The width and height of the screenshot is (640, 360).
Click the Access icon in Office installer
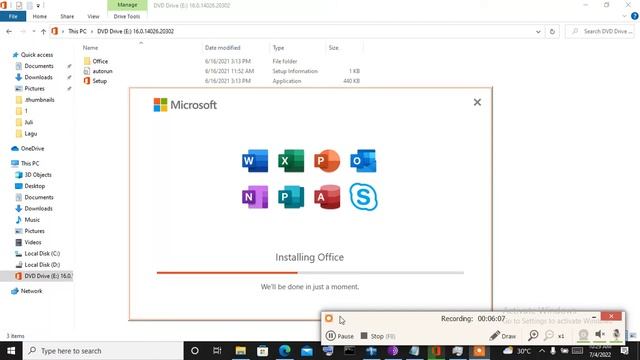click(327, 197)
